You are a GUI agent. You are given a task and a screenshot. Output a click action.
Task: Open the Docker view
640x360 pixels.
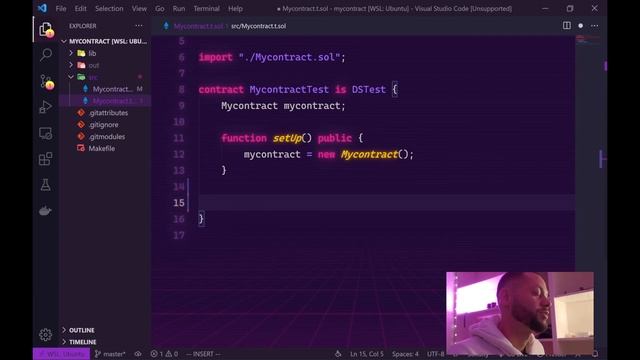pos(45,211)
